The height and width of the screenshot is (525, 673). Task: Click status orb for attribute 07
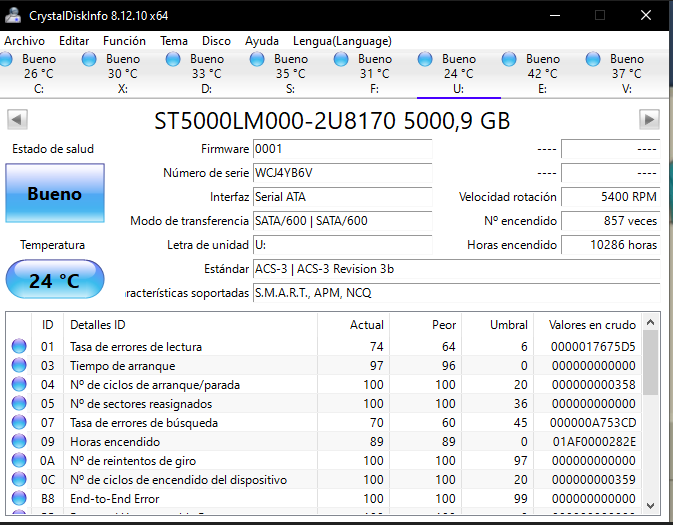pos(19,422)
